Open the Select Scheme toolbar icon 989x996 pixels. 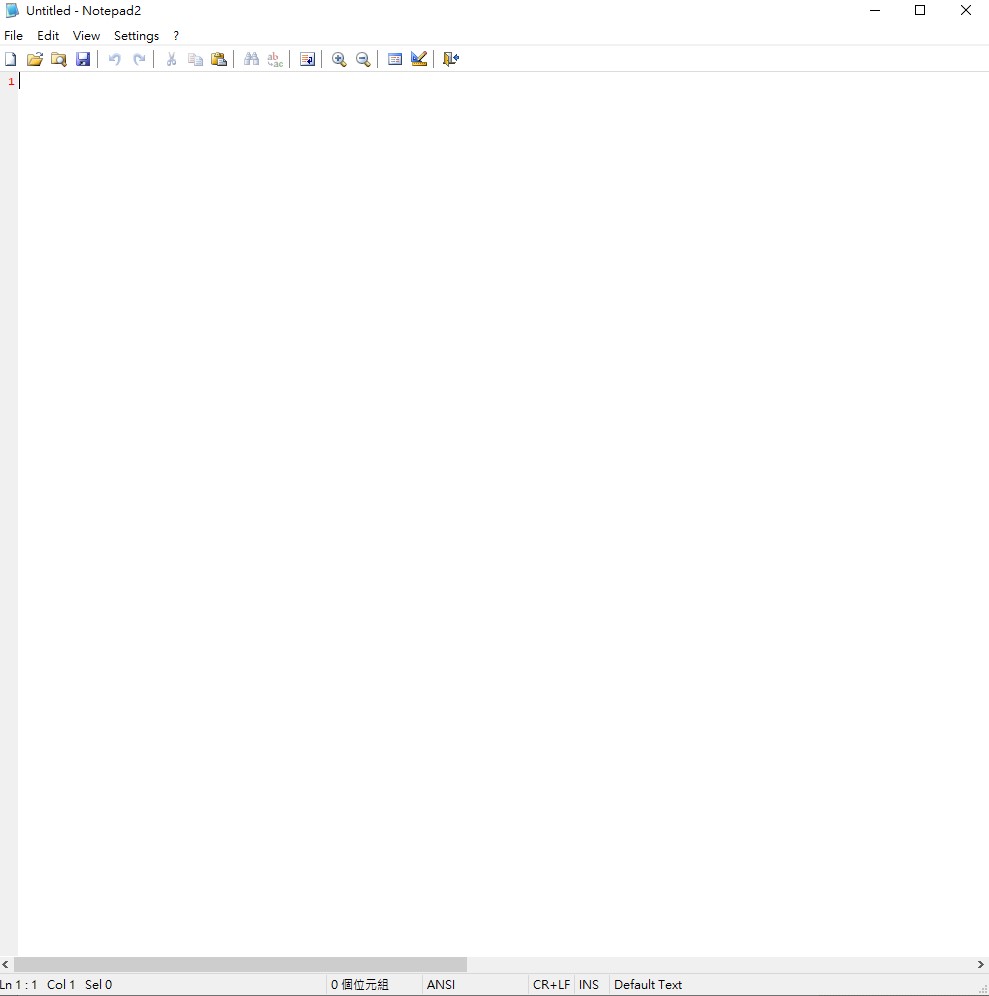[x=394, y=59]
